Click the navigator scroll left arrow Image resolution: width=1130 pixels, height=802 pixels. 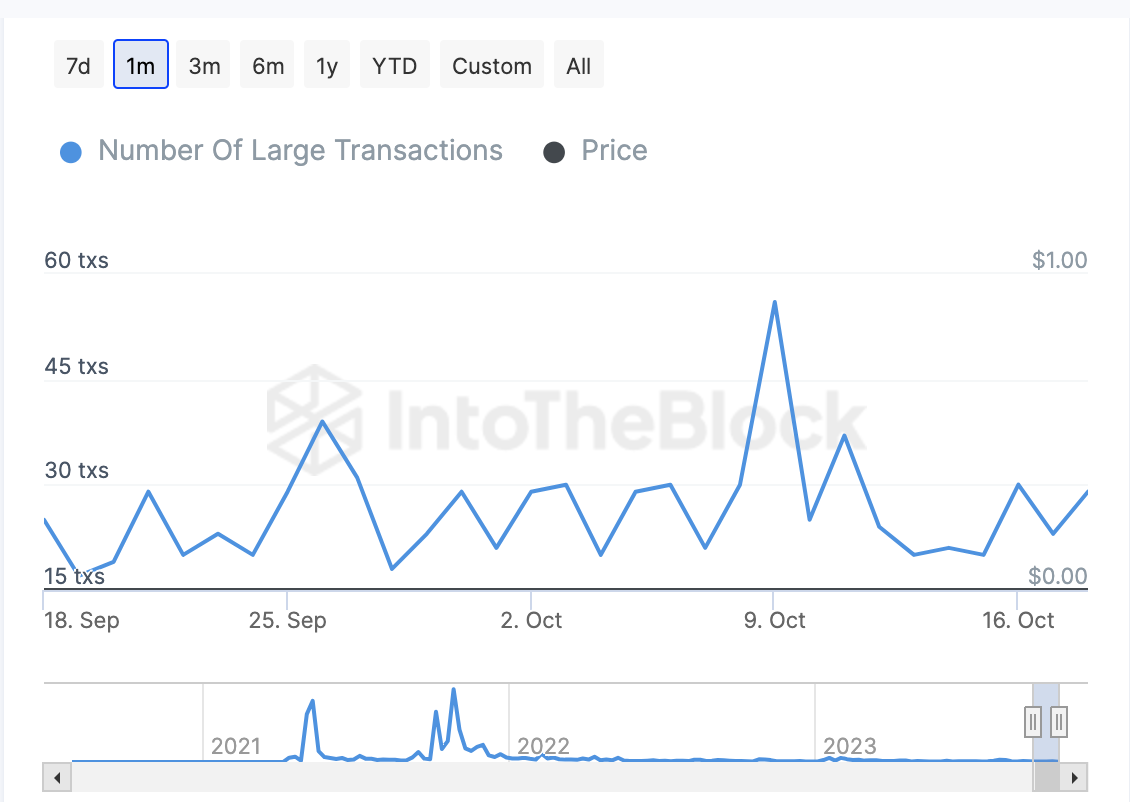(57, 778)
